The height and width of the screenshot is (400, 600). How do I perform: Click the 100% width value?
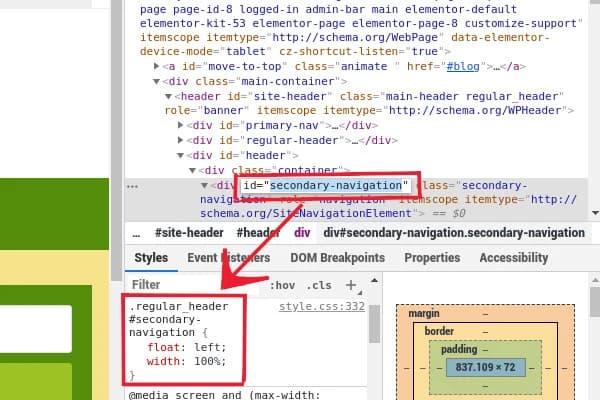(207, 361)
